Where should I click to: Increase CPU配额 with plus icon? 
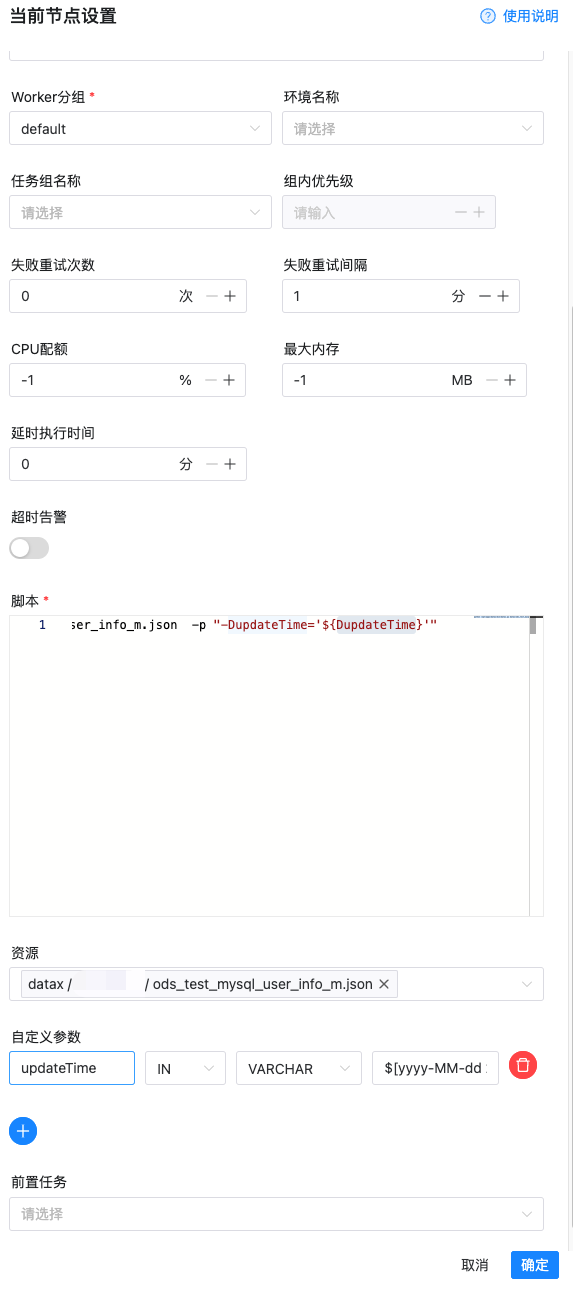[x=229, y=381]
